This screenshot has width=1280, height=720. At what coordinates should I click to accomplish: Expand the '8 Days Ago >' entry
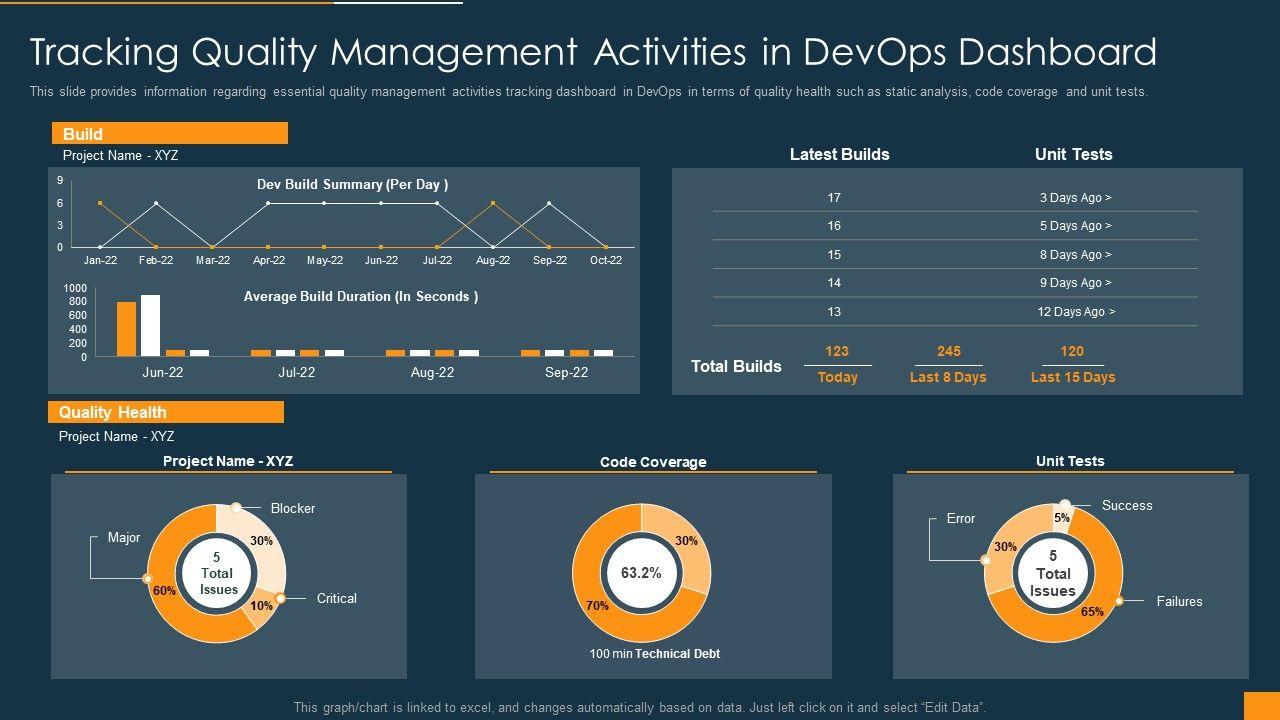click(x=1075, y=255)
